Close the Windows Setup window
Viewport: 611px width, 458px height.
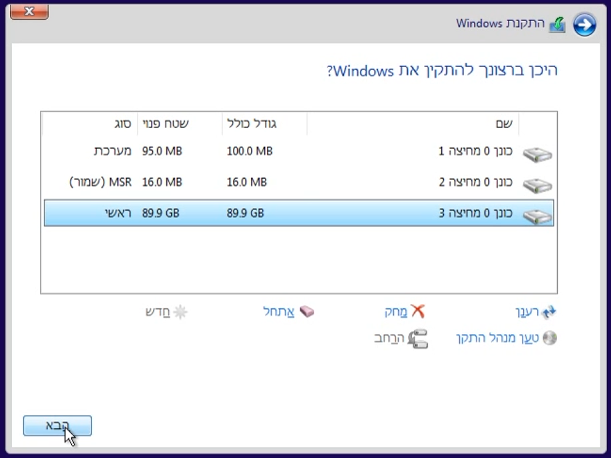point(29,12)
